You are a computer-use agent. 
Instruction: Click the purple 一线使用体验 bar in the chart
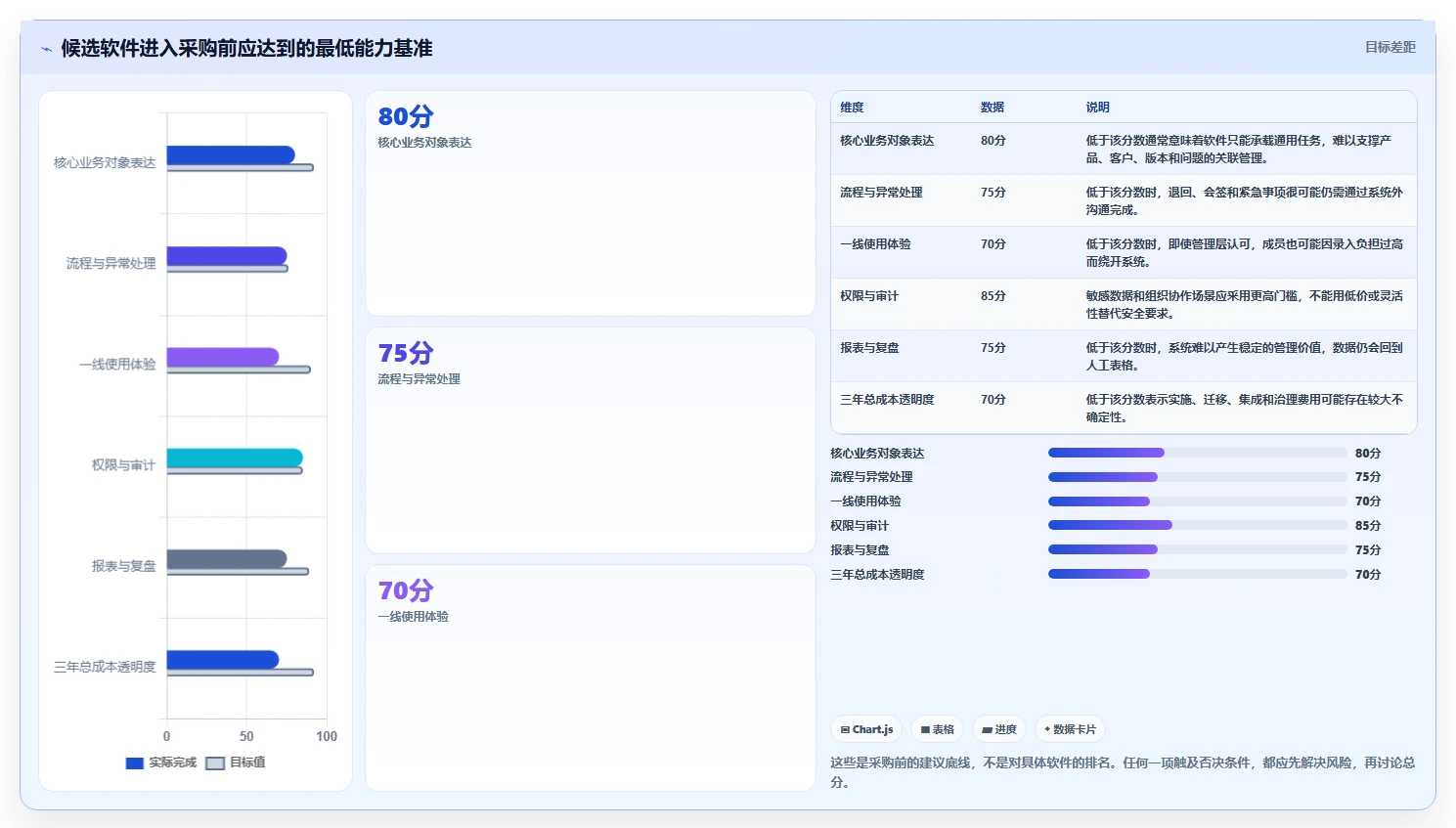(223, 357)
